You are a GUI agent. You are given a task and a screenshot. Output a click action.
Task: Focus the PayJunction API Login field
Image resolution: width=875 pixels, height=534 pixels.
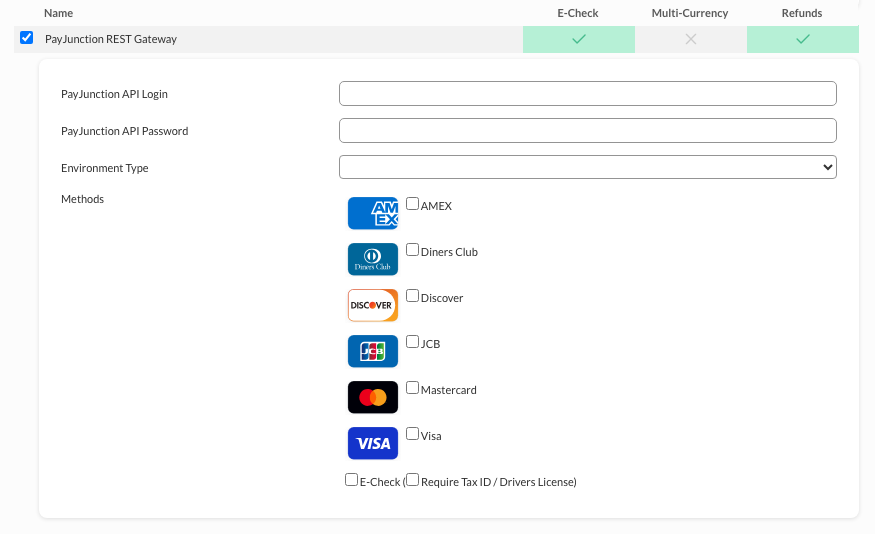click(588, 94)
